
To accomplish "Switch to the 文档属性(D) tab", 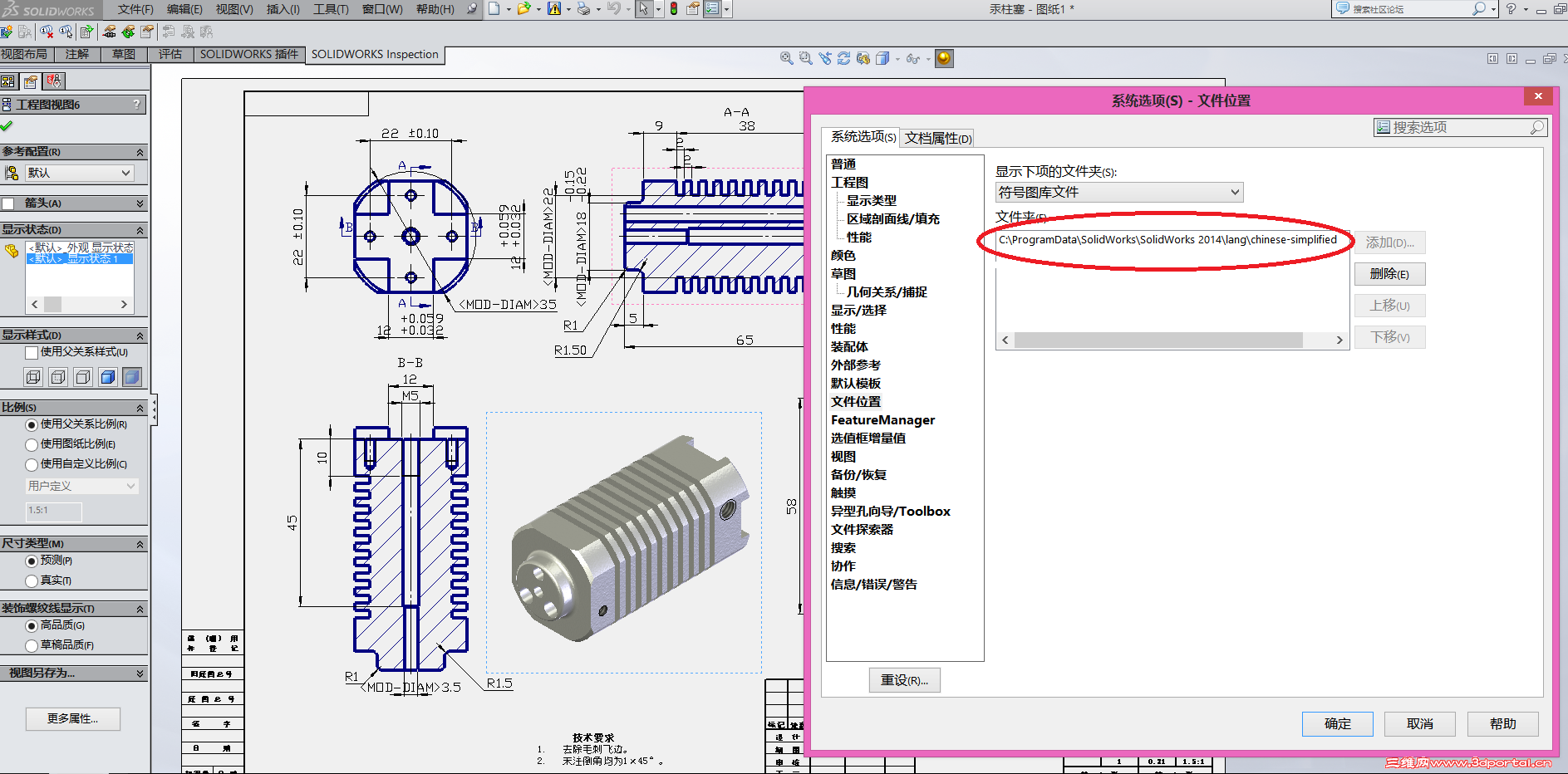I will click(938, 138).
